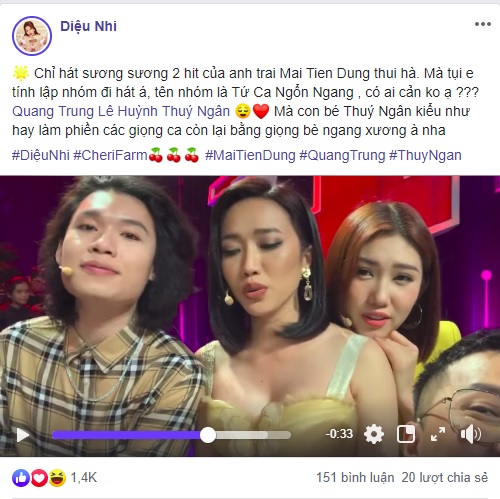Screen dimensions: 500x499
Task: Open the video settings gear
Action: coord(374,434)
